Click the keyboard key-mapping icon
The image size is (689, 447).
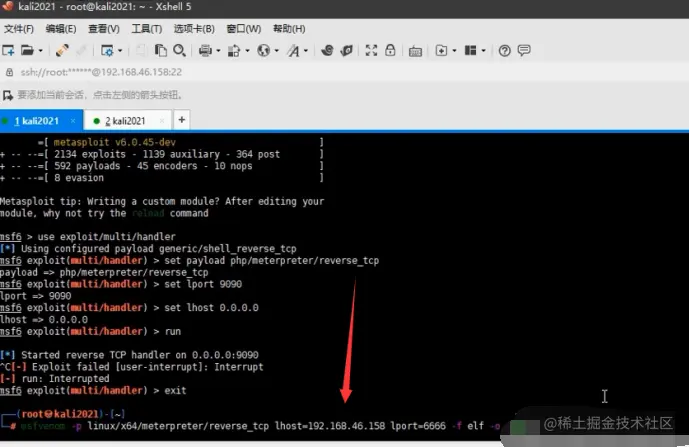click(x=415, y=51)
